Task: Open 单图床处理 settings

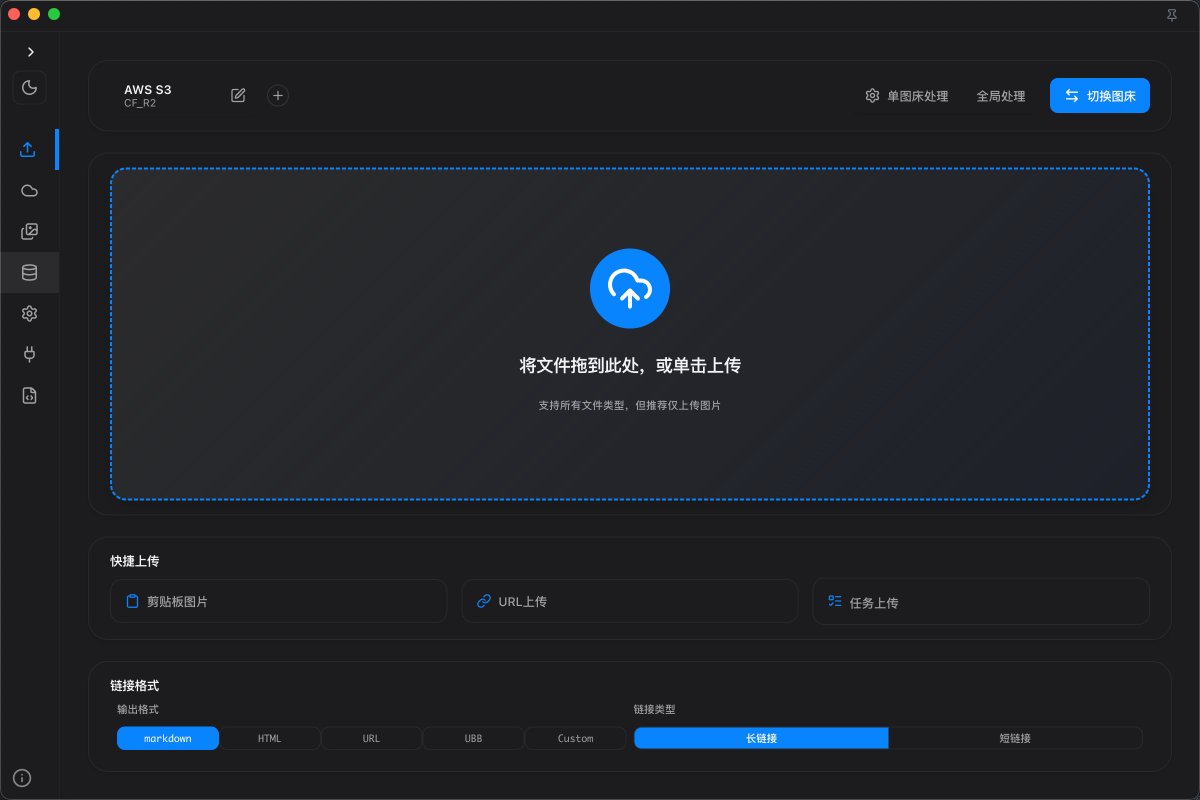Action: pyautogui.click(x=907, y=96)
